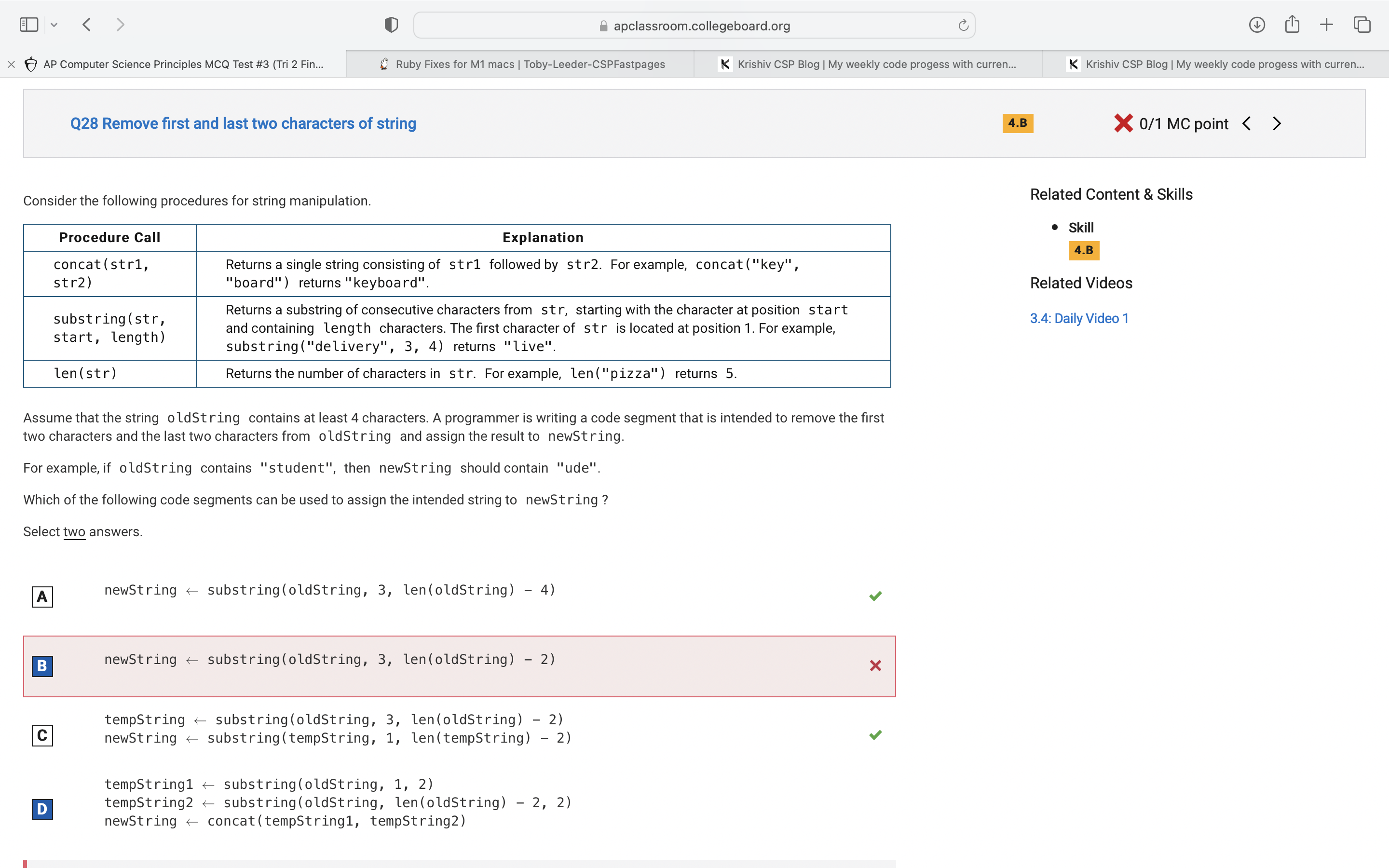The image size is (1389, 868).
Task: Click the len(str) table cell
Action: click(109, 374)
